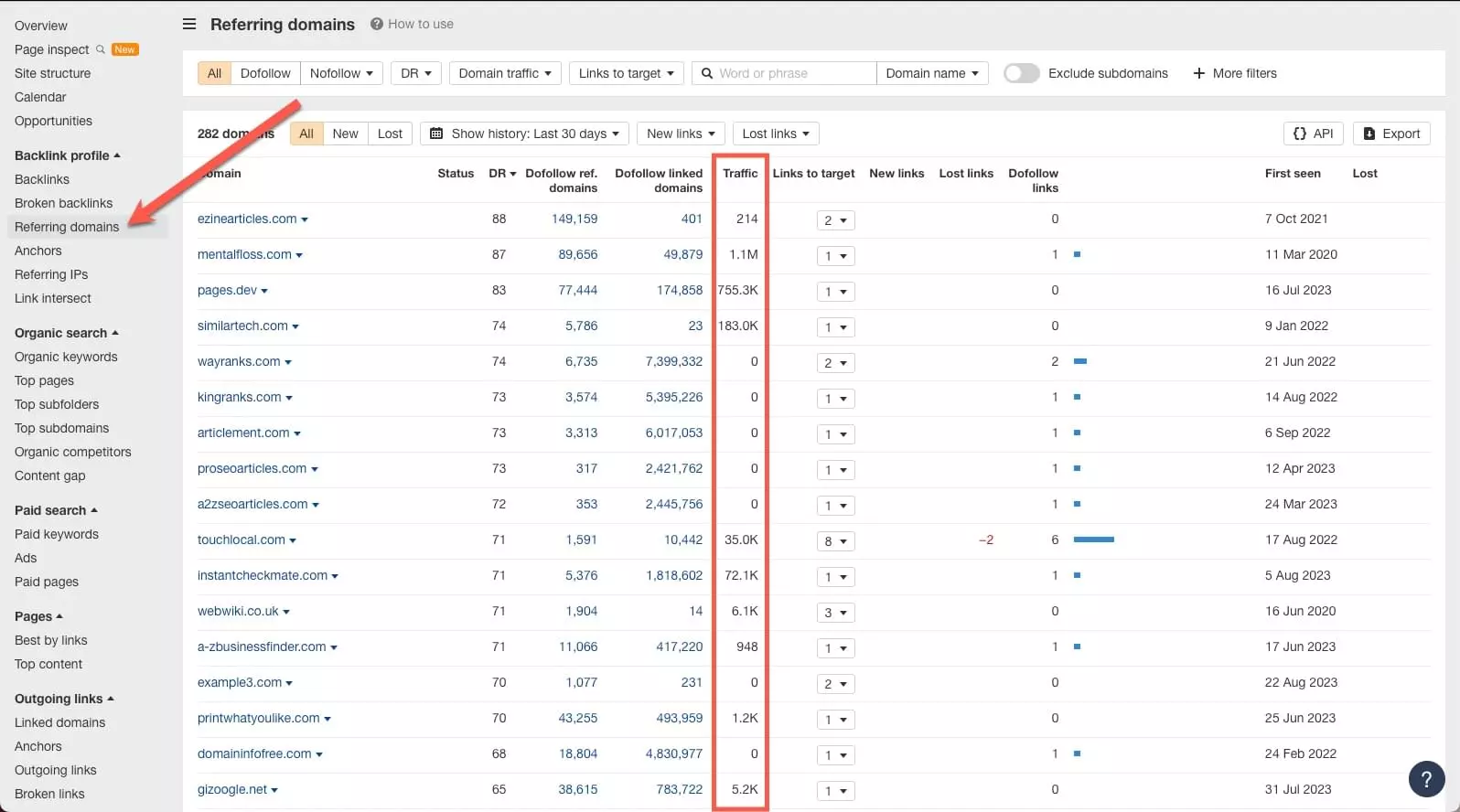Image resolution: width=1460 pixels, height=812 pixels.
Task: Click the API braces button
Action: 1314,134
